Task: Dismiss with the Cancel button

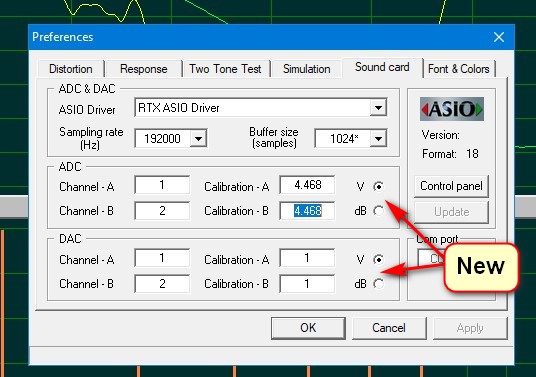Action: (389, 328)
